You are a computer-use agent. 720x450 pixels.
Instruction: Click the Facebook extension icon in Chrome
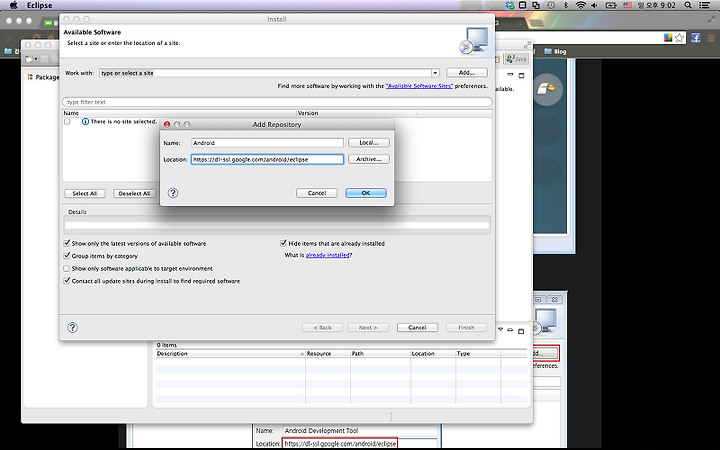696,38
